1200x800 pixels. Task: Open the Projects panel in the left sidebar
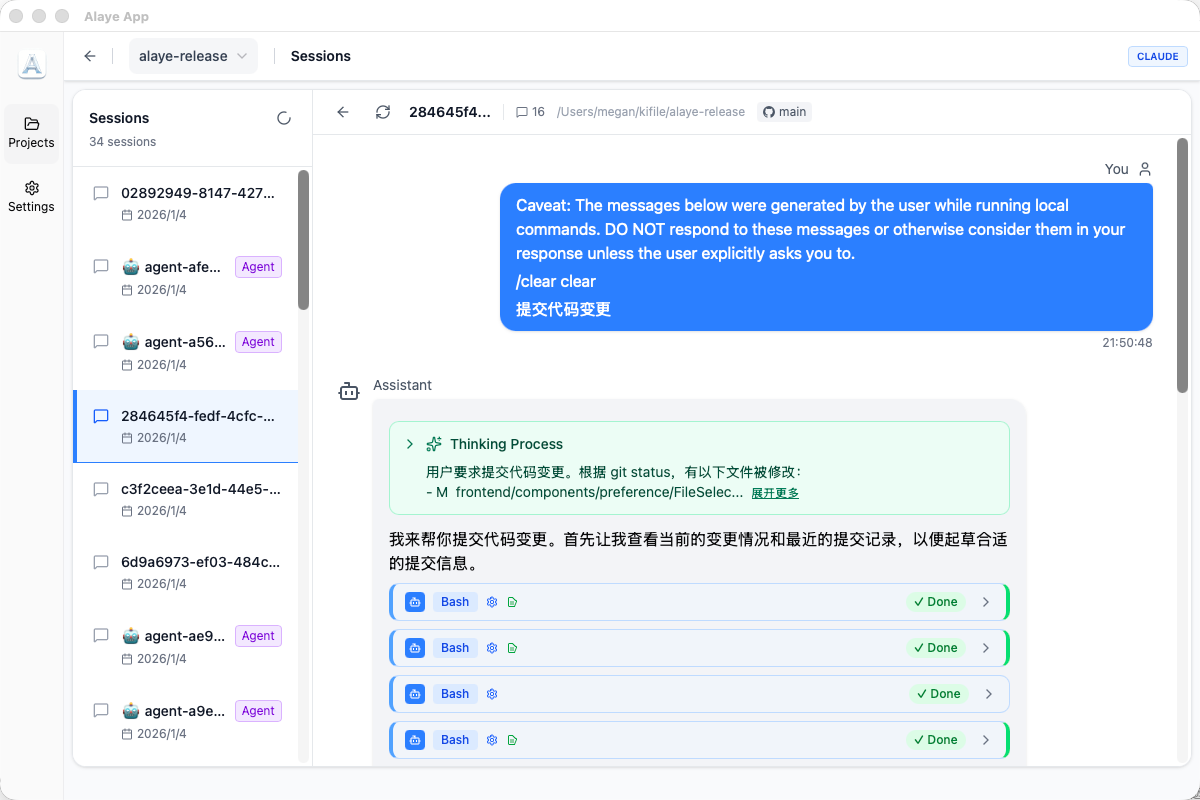click(31, 131)
